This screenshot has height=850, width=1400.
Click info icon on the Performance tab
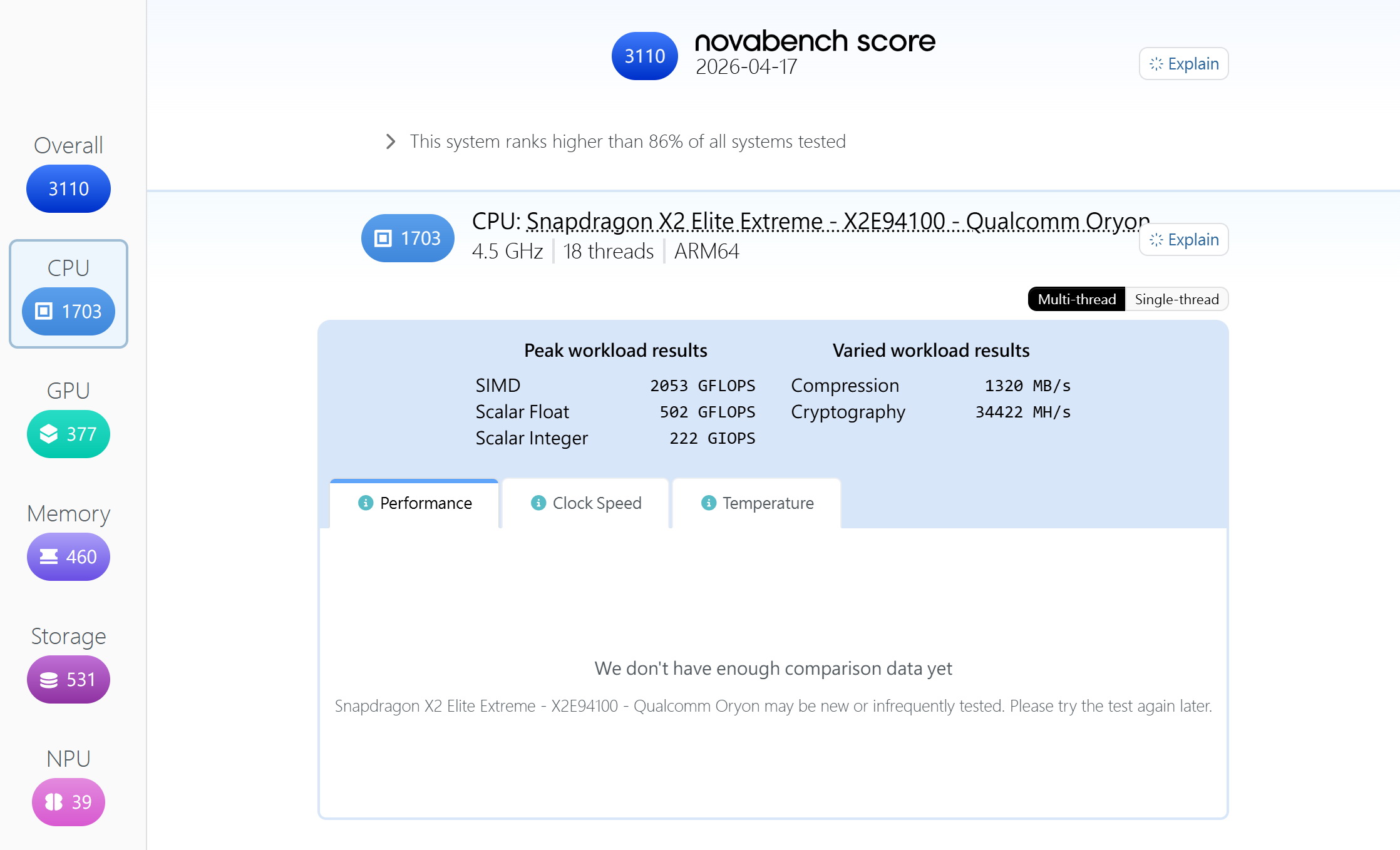[366, 503]
